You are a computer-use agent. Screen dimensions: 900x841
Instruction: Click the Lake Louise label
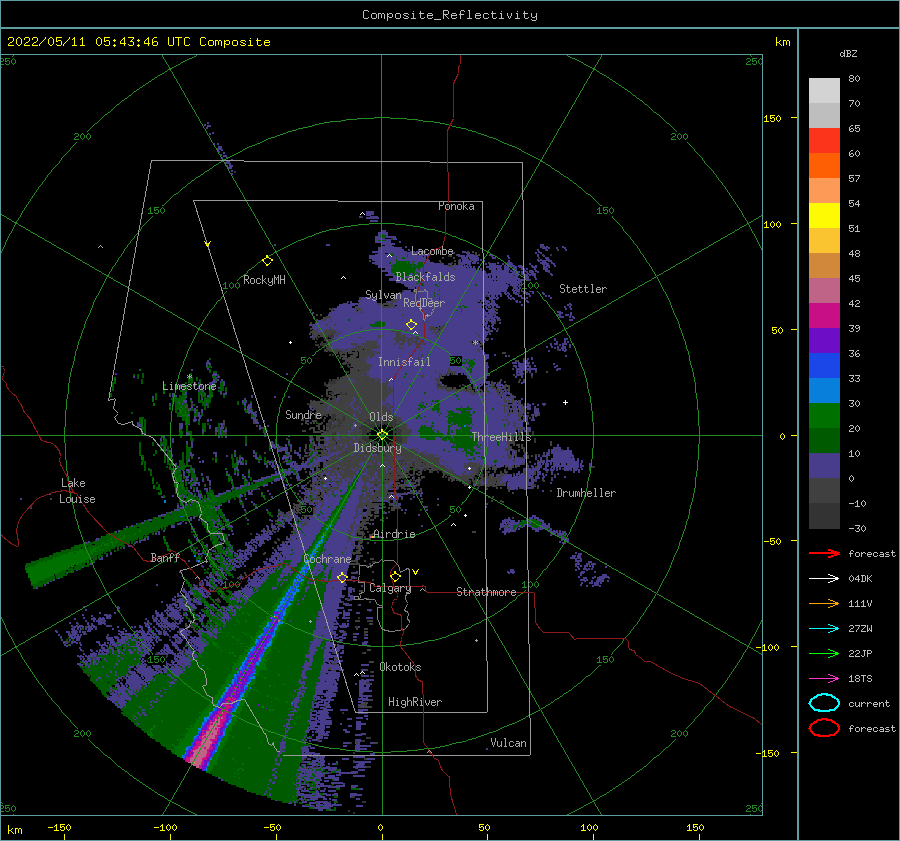coord(77,491)
